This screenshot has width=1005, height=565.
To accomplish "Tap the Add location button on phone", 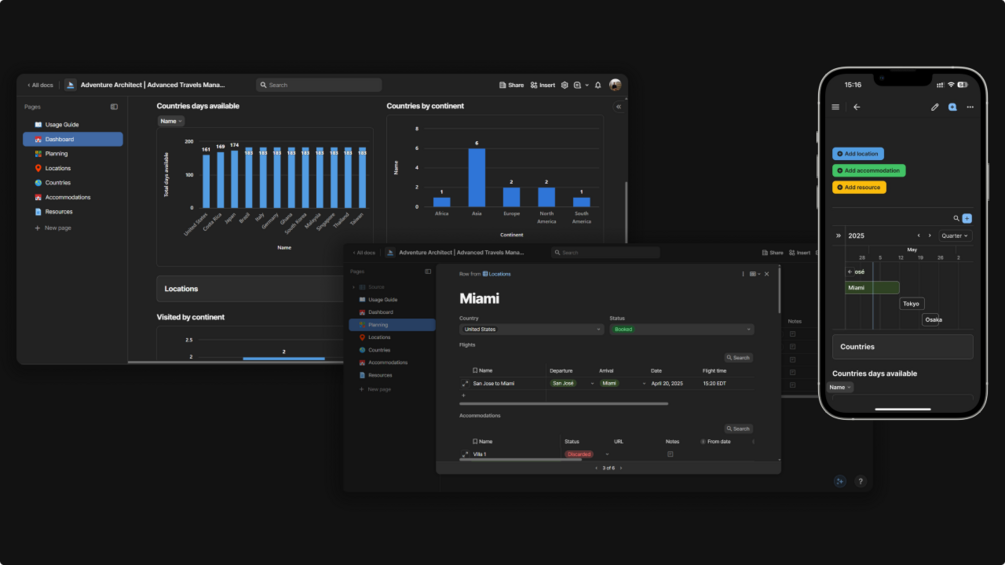I will [858, 154].
